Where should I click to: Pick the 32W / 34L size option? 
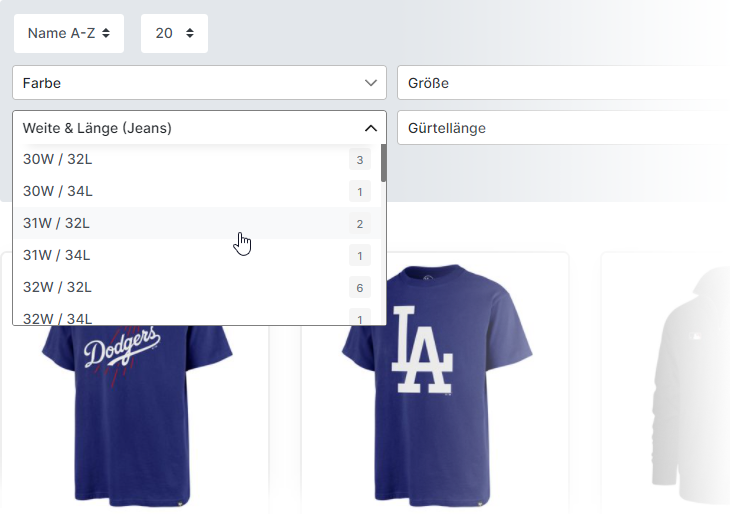click(197, 316)
